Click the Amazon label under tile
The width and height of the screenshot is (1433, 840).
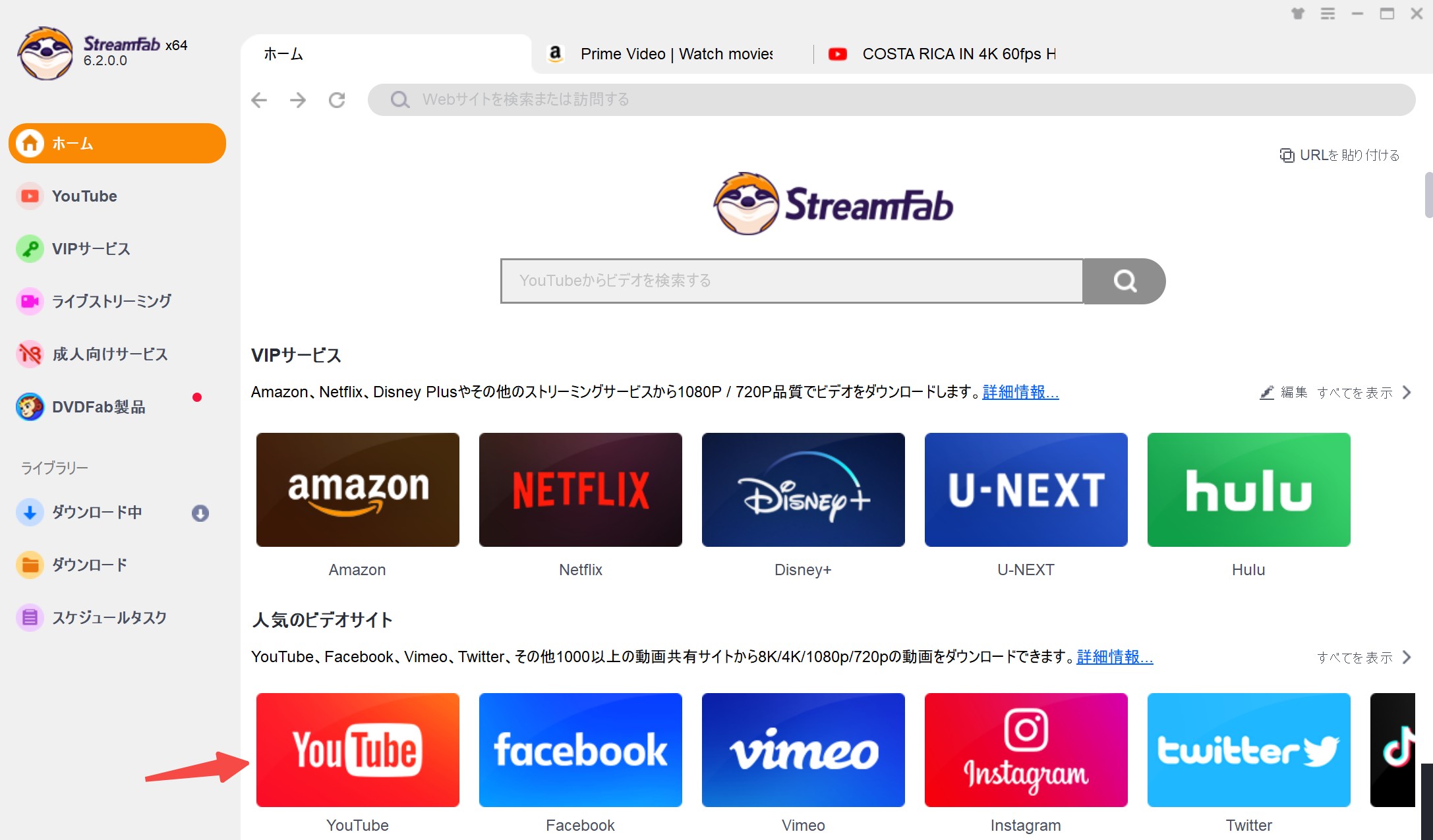point(357,570)
